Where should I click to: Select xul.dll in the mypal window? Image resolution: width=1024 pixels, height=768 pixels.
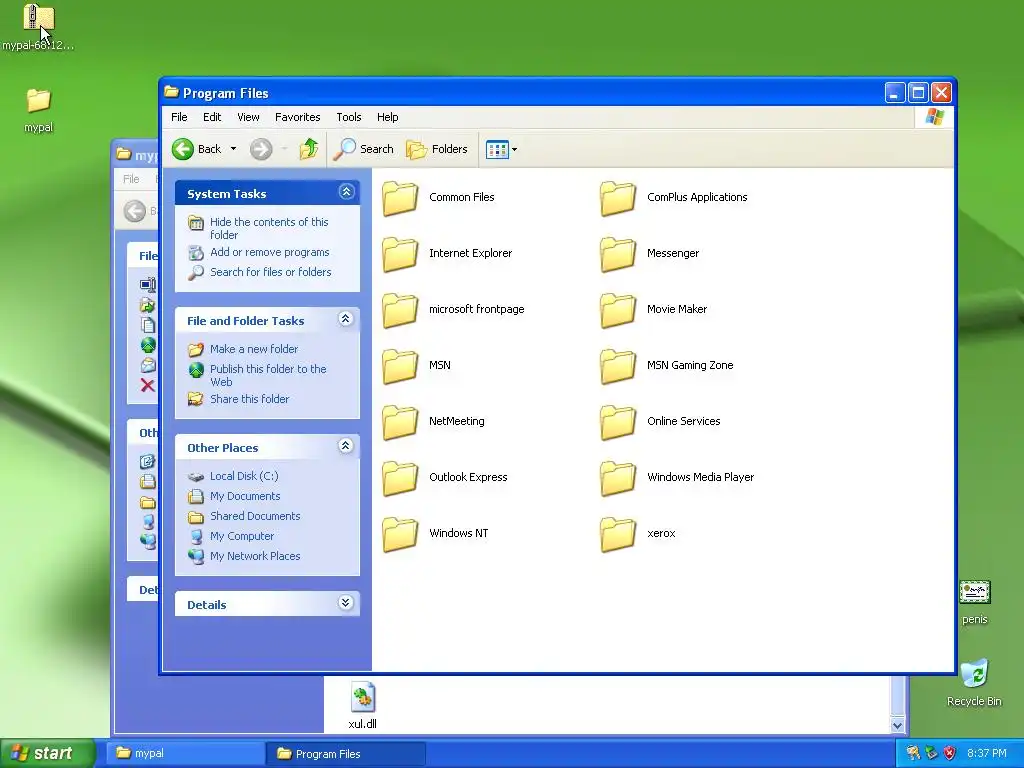pyautogui.click(x=362, y=705)
